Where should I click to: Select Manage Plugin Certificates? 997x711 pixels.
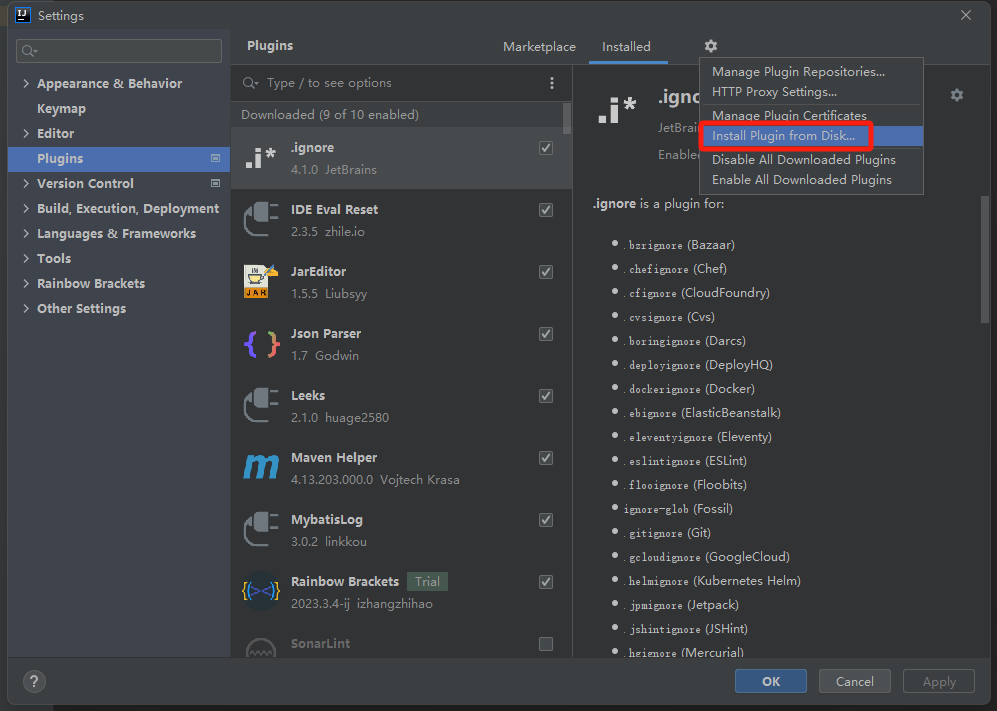tap(811, 115)
